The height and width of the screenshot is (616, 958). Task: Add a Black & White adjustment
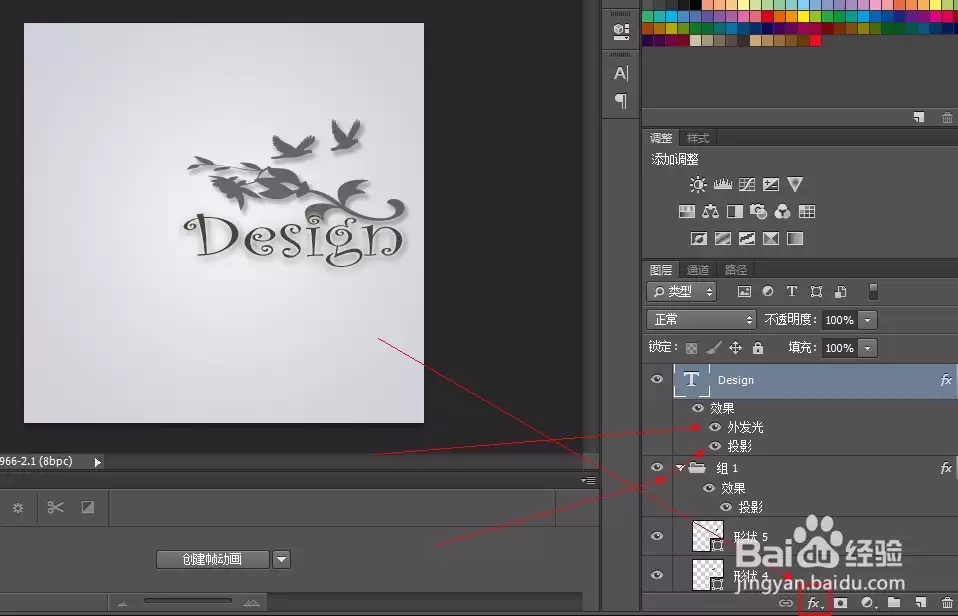(x=735, y=211)
